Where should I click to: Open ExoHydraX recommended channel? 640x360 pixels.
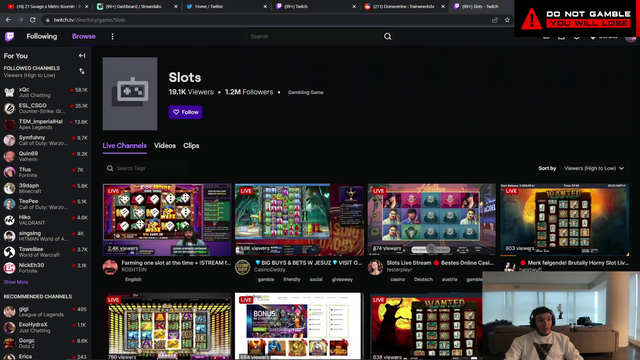pos(46,327)
